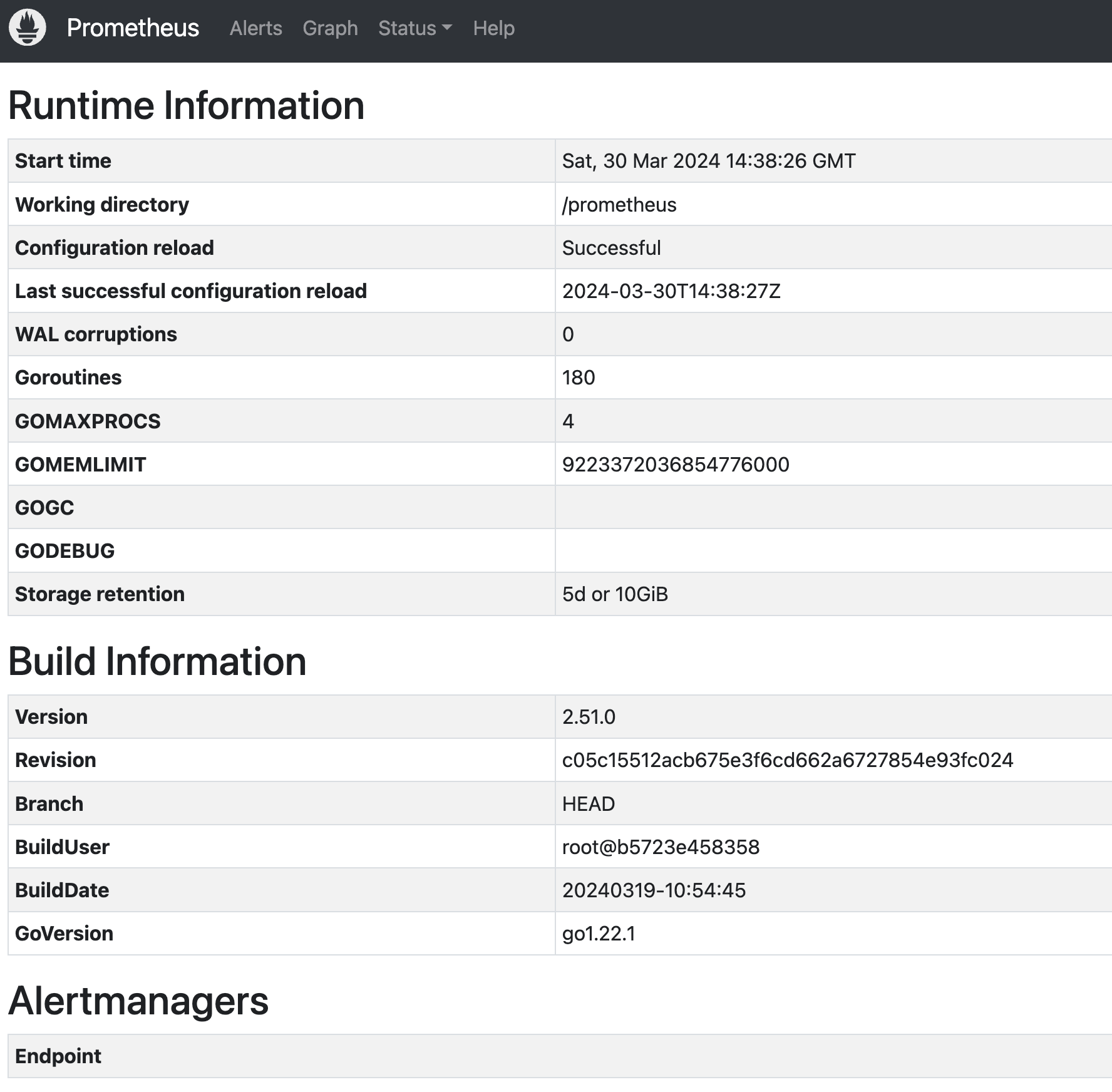Select the version number 2.51.0
1112x1092 pixels.
click(x=588, y=717)
